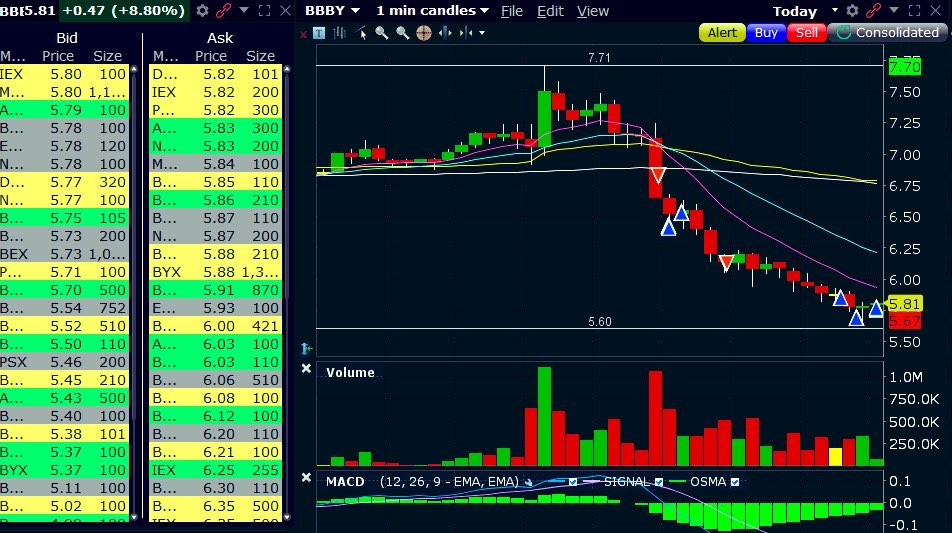
Task: Click the red 5.67 price axis label
Action: (905, 321)
